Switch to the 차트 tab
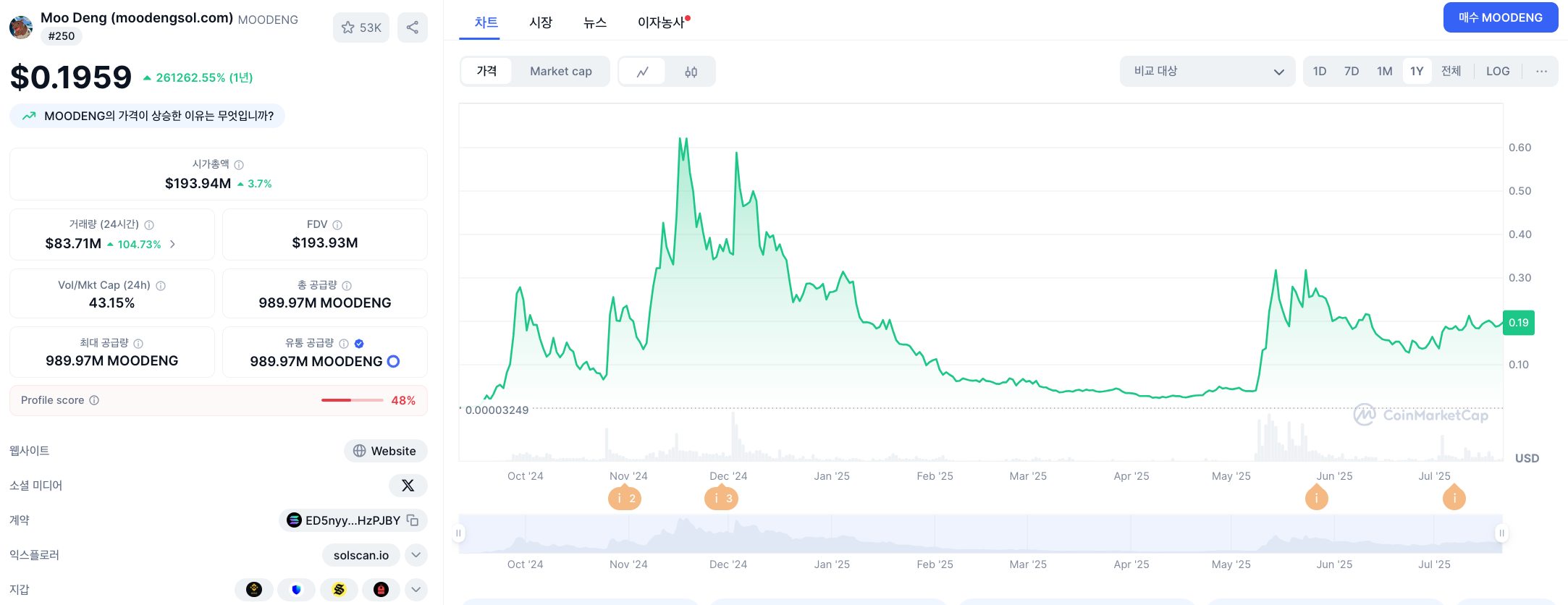 pyautogui.click(x=486, y=22)
